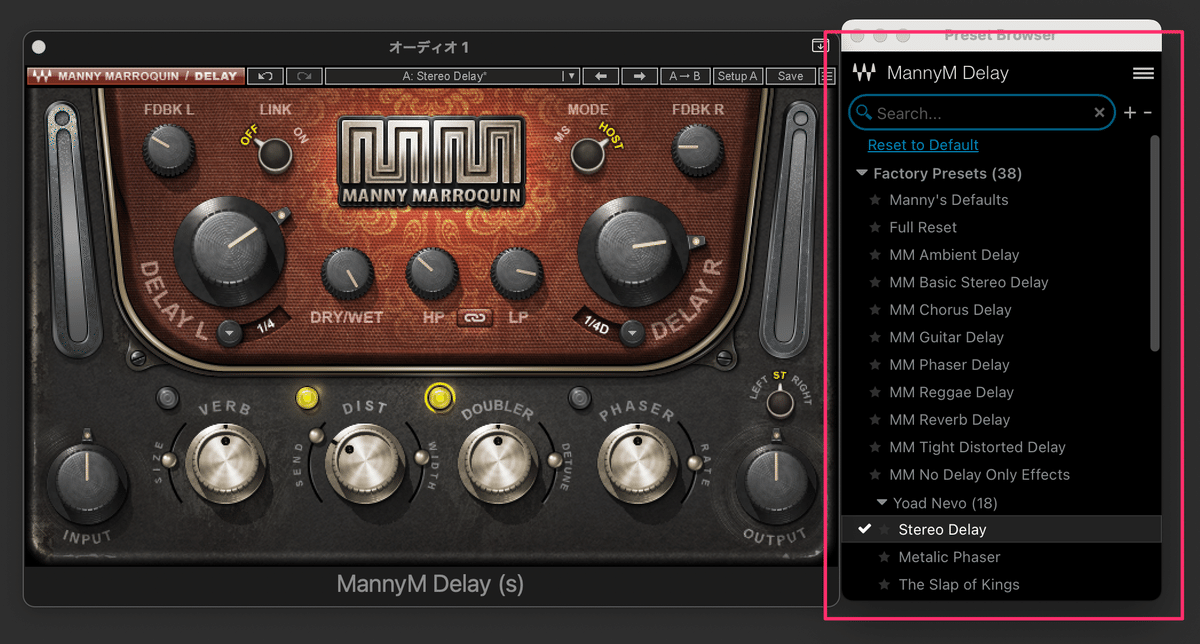Click the INPUT knob
This screenshot has height=644, width=1200.
[88, 483]
